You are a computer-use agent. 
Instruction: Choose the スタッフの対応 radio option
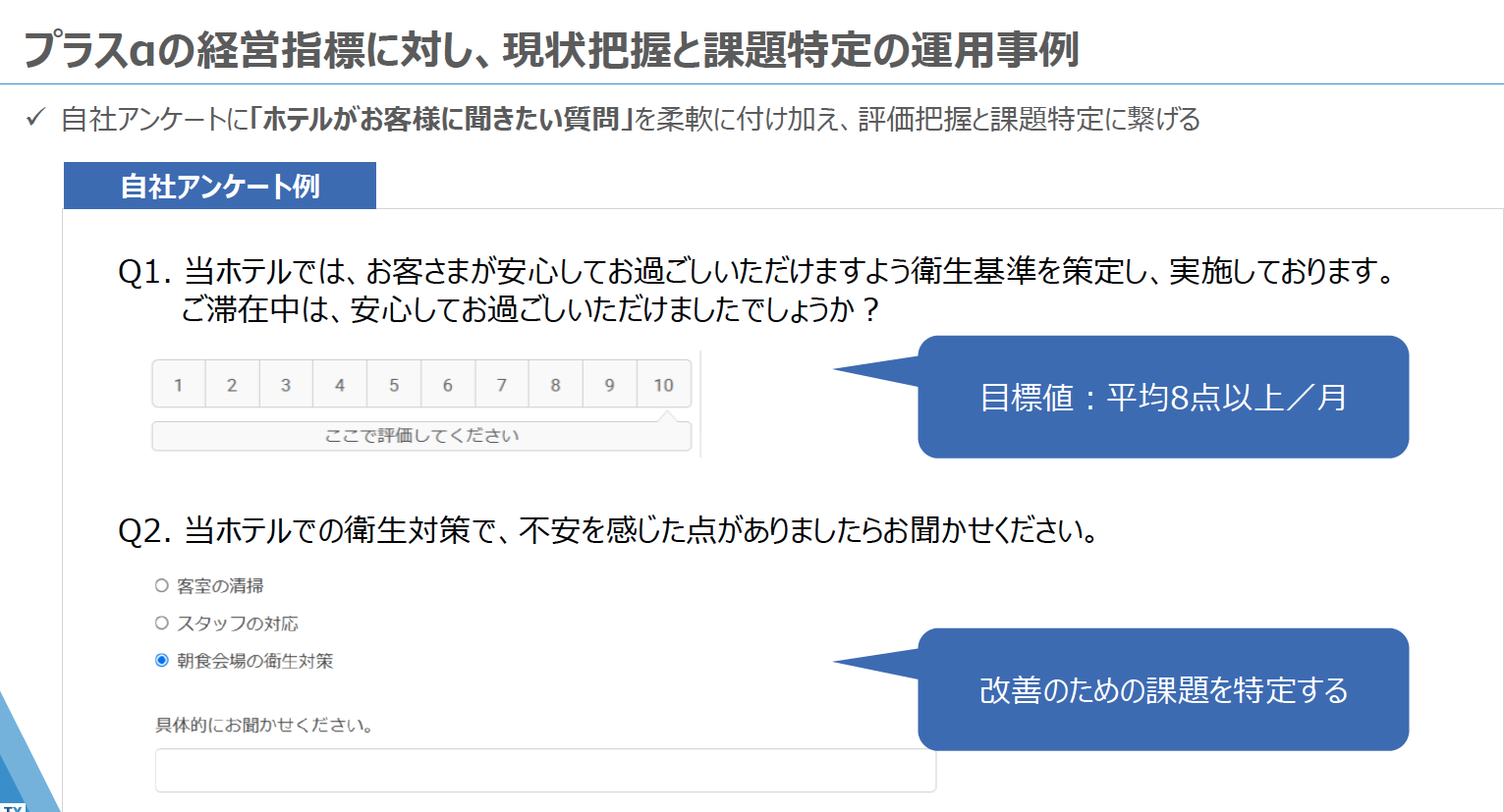pos(162,623)
